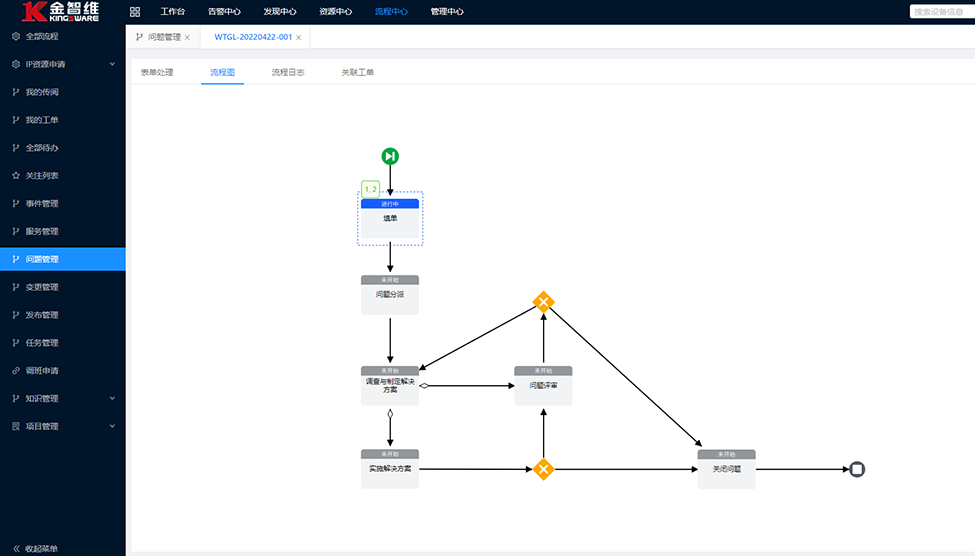Click the 知识管理 branch icon
The width and height of the screenshot is (975, 556).
[16, 399]
